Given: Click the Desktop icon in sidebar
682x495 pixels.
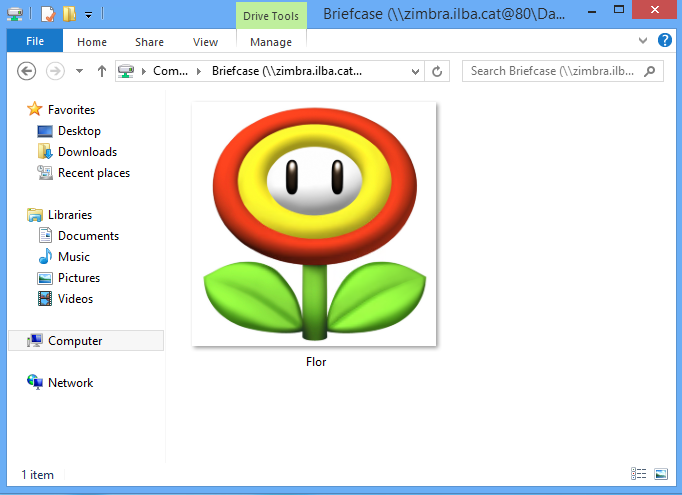Looking at the screenshot, I should pos(45,131).
